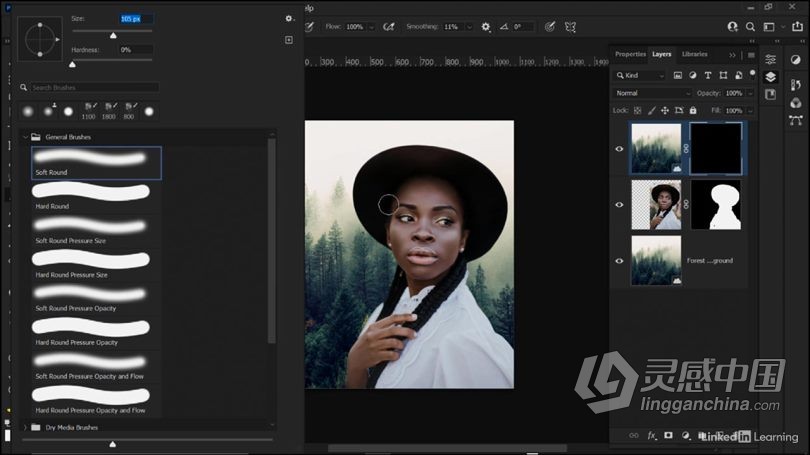Click the Search Brushes input field
This screenshot has height=455, width=810.
(94, 88)
